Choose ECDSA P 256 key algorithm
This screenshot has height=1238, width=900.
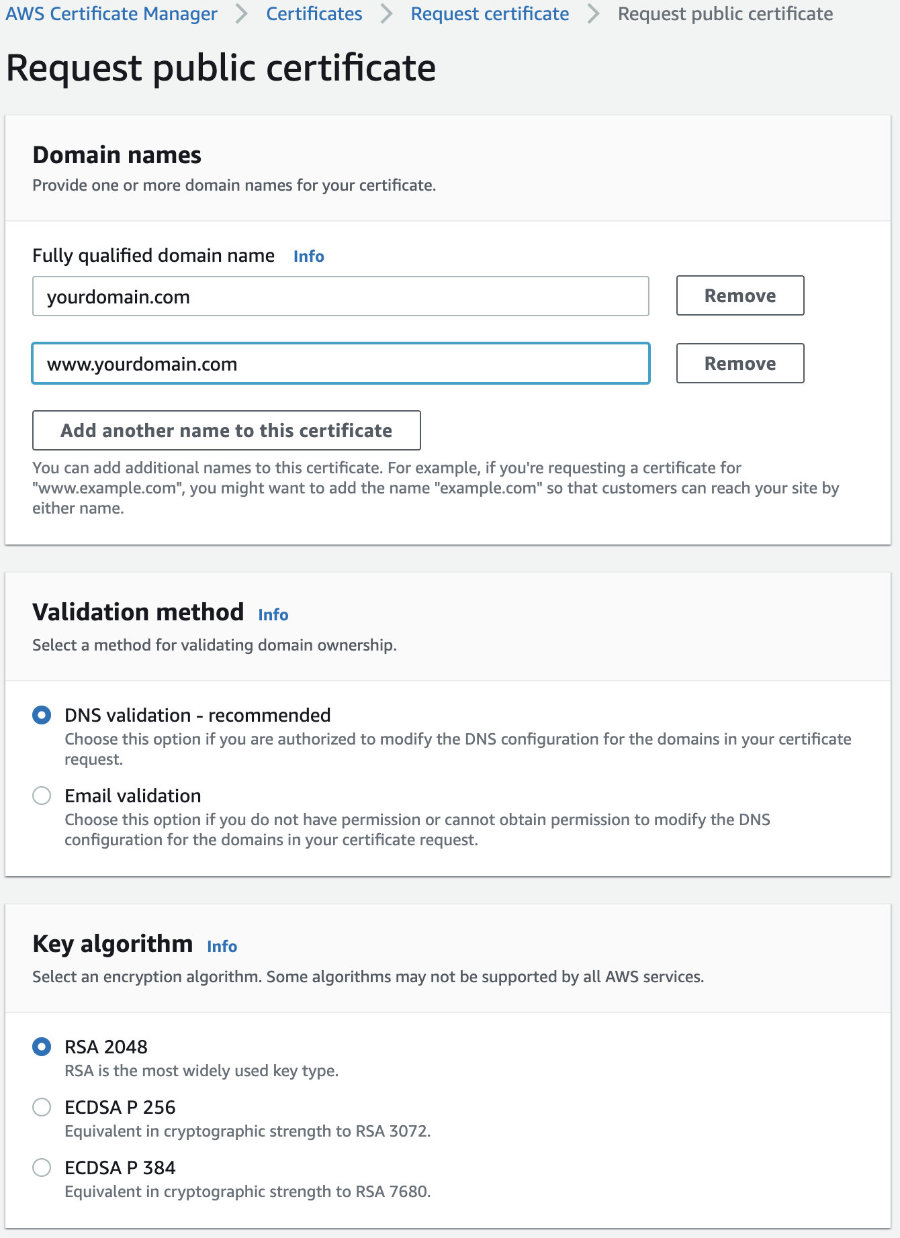pyautogui.click(x=41, y=1107)
